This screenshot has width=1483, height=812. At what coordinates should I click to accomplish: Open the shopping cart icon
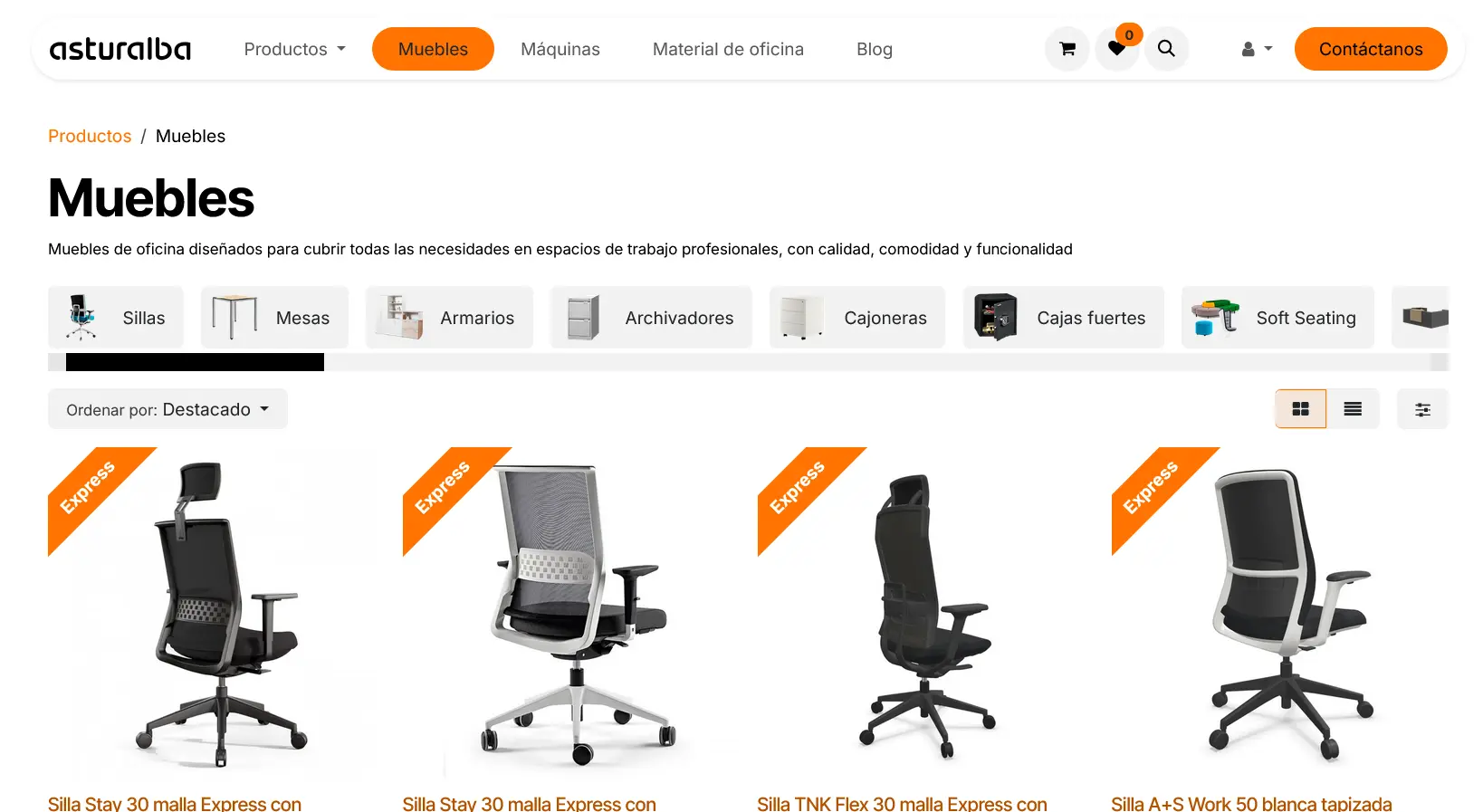pyautogui.click(x=1067, y=49)
